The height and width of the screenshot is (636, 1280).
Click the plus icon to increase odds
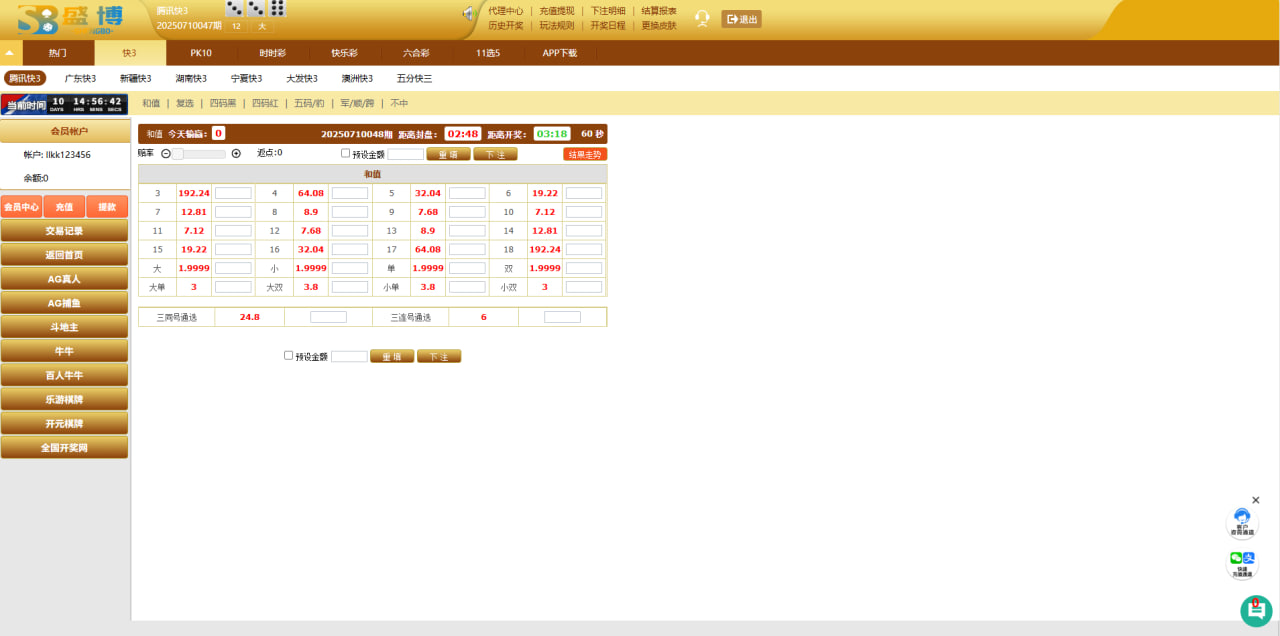pos(236,154)
